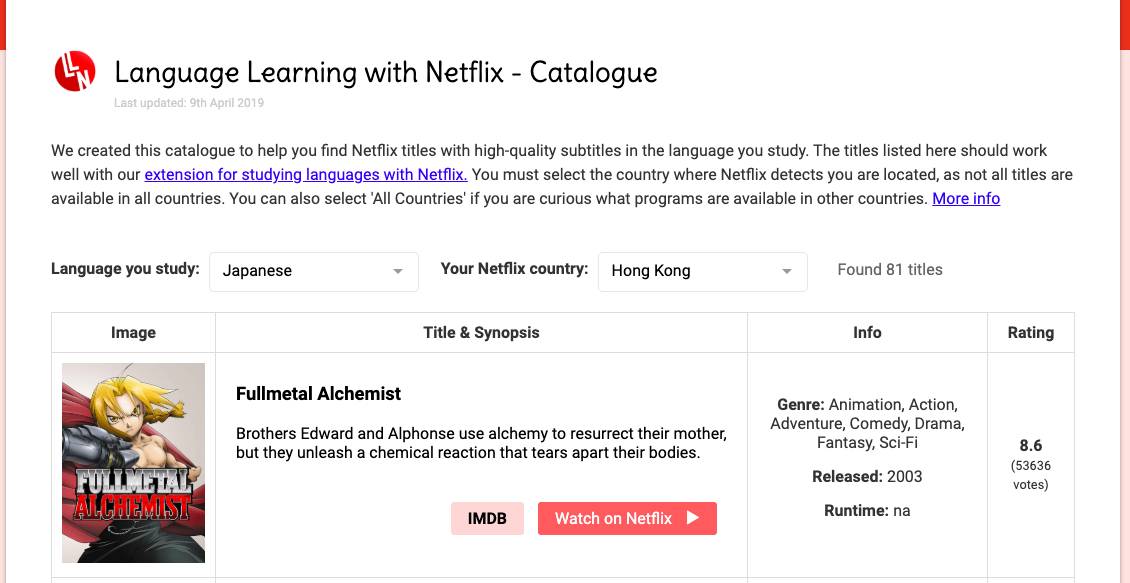Click the Genre list for Fullmetal Alchemist
This screenshot has width=1130, height=583.
(x=867, y=423)
